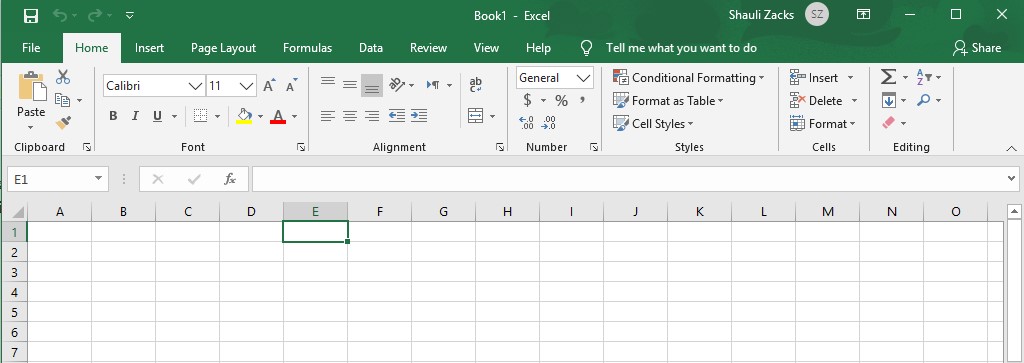Viewport: 1024px width, 363px height.
Task: Click the Middle Align icon
Action: tap(350, 85)
